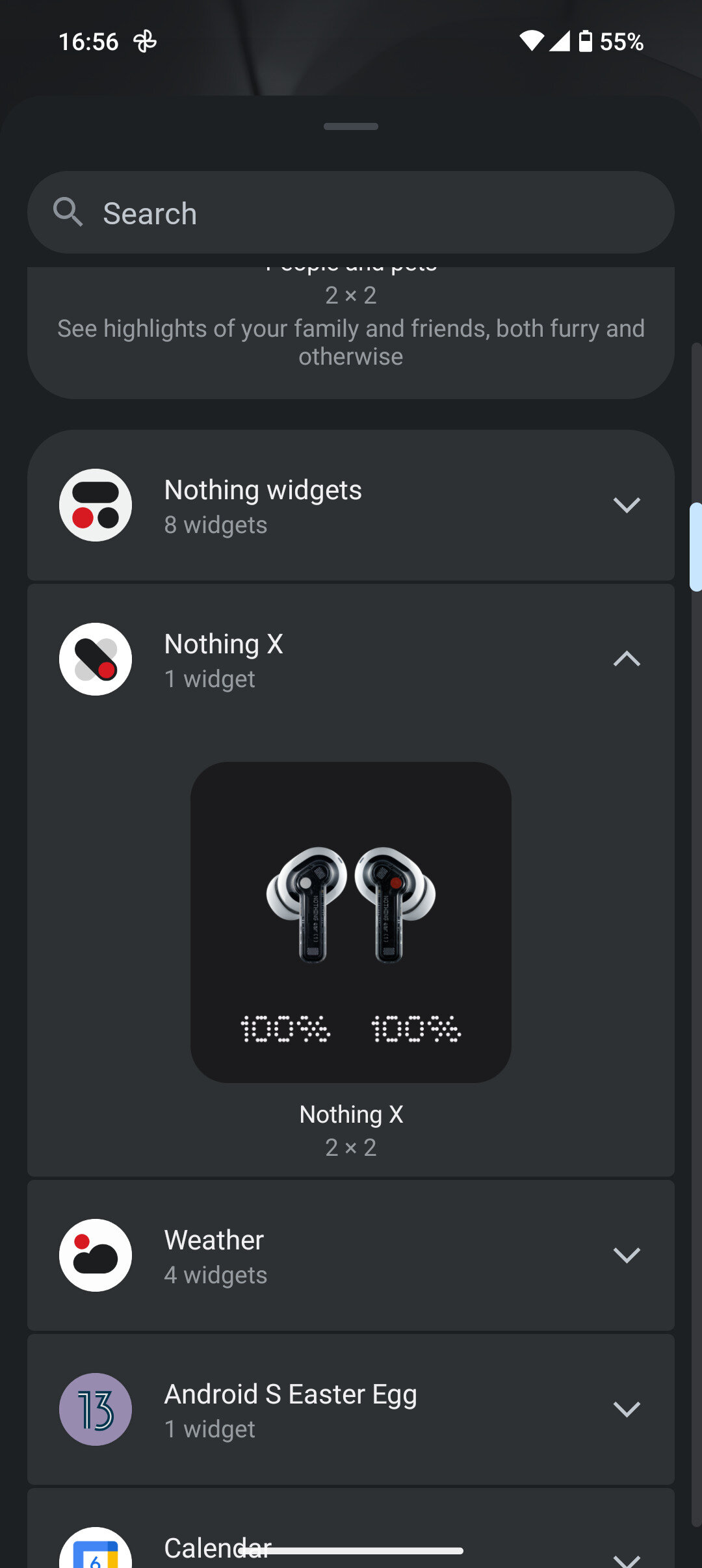Expand Android S Easter Egg widgets
The image size is (702, 1568).
(x=627, y=1409)
